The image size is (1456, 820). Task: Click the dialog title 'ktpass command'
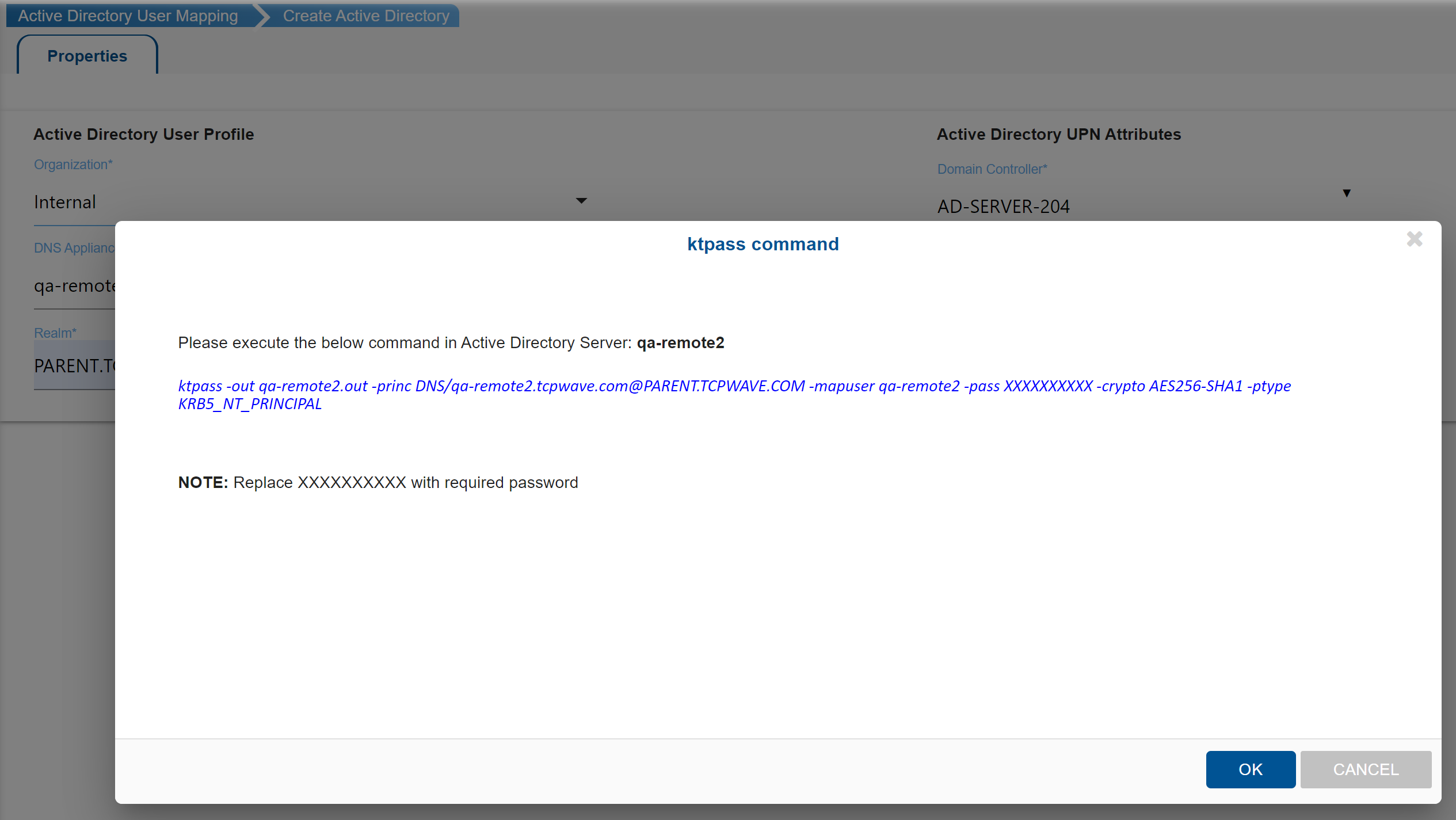pos(763,244)
